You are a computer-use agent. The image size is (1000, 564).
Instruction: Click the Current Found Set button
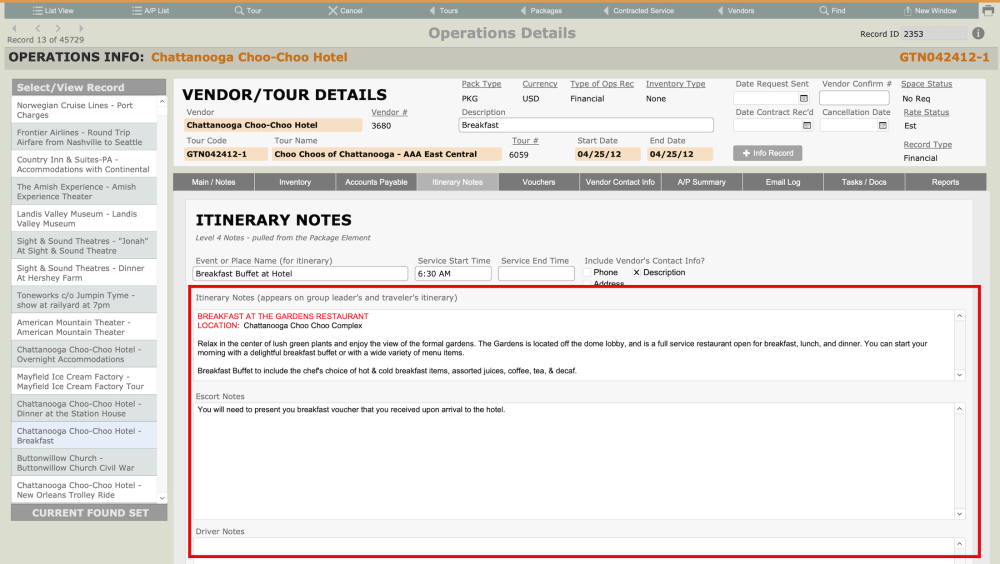[89, 513]
